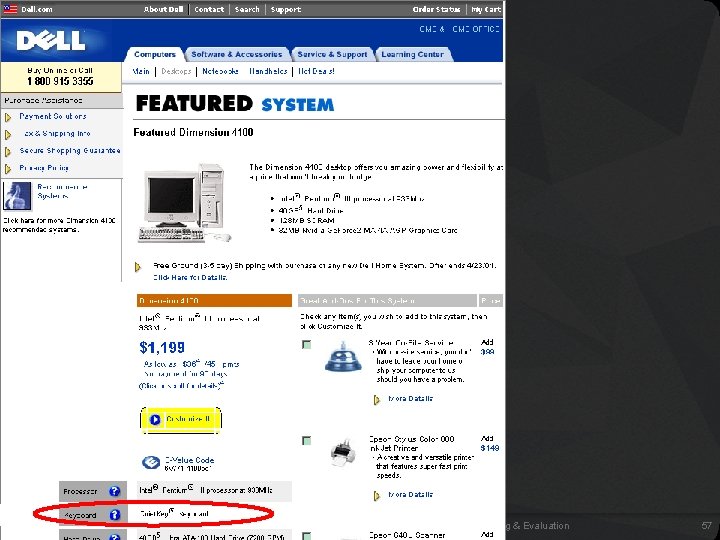Click the arrow icon beside Tax & Shipping Info
Image resolution: width=720 pixels, height=540 pixels.
(8, 135)
